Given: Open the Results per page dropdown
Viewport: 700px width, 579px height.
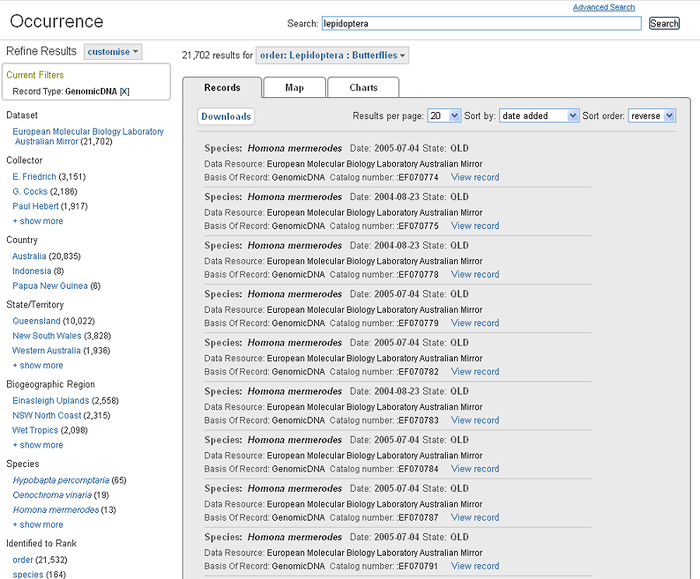Looking at the screenshot, I should (443, 116).
